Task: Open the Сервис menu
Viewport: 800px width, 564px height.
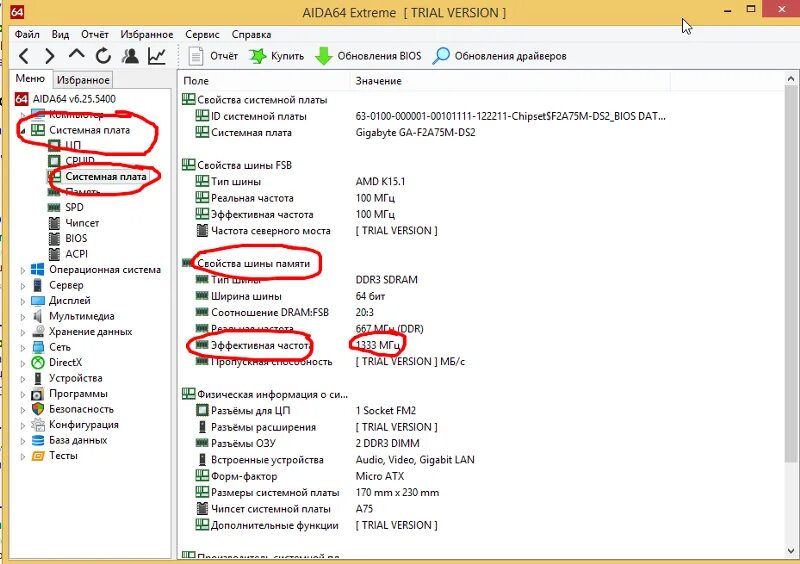Action: 202,34
